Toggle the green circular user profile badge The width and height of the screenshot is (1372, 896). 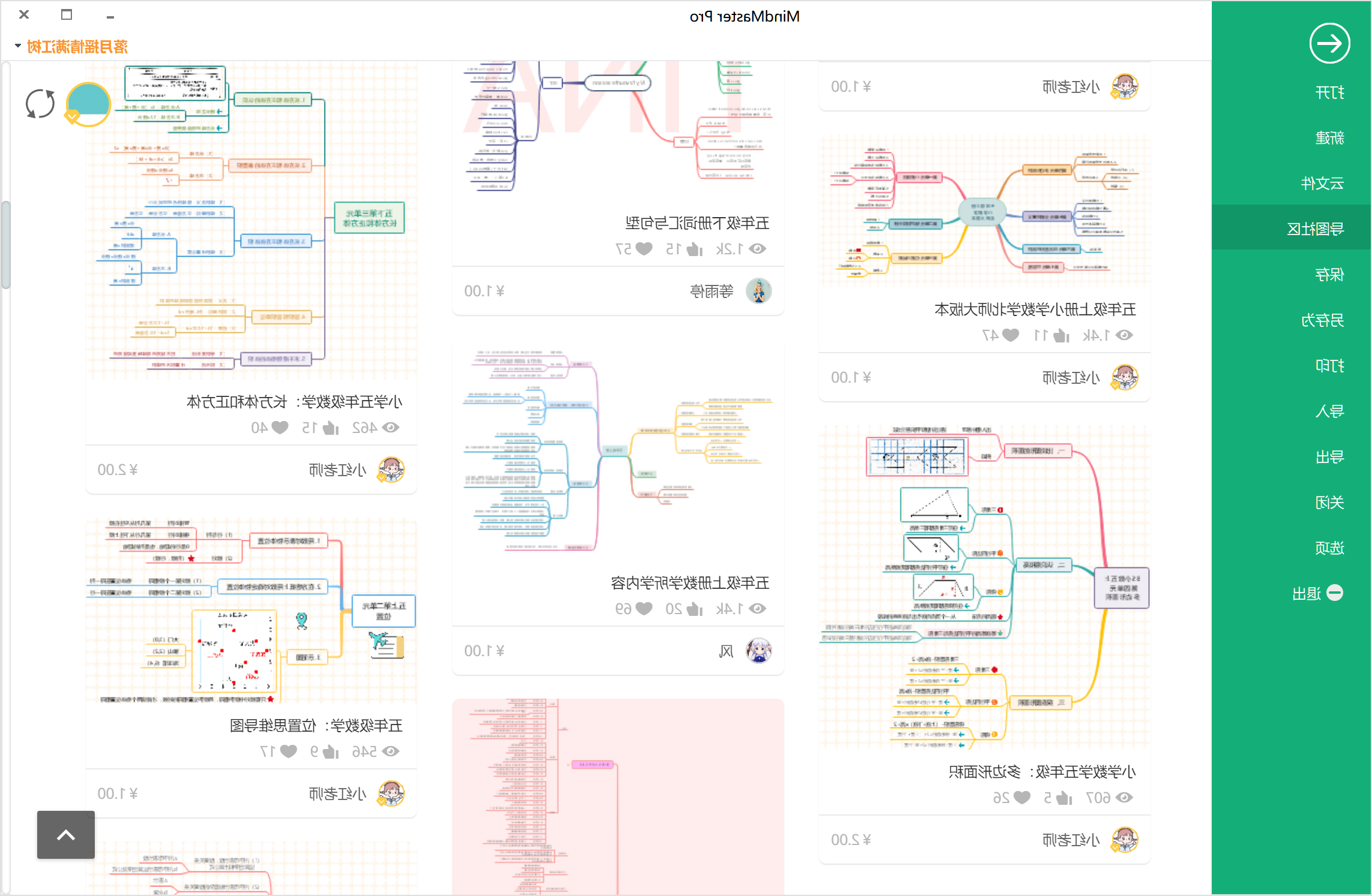(88, 104)
